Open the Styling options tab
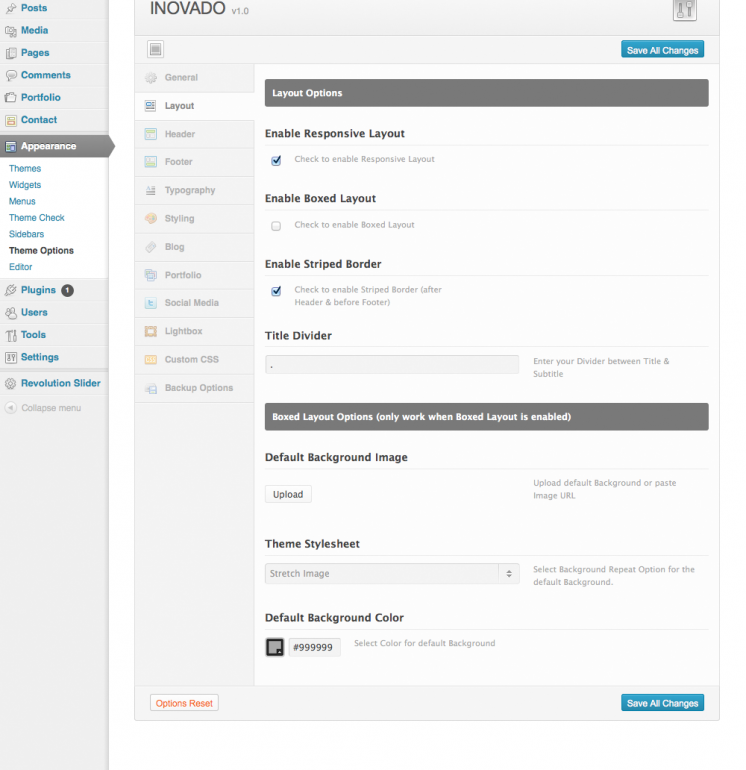746x770 pixels. click(x=194, y=219)
